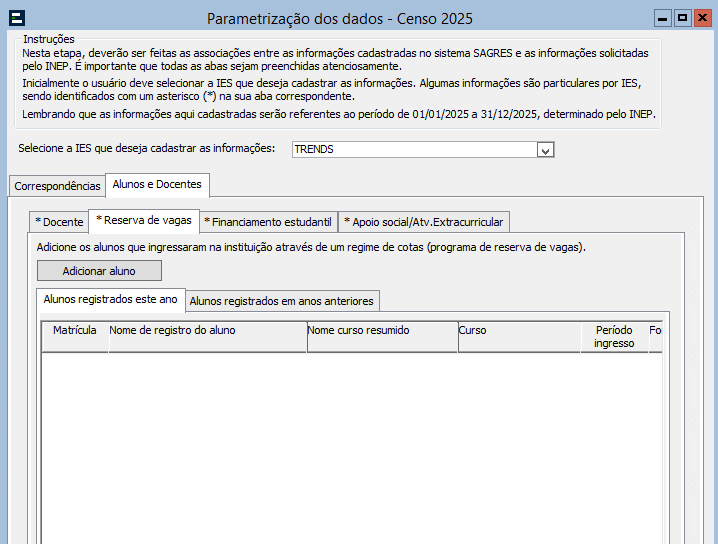This screenshot has width=718, height=544.
Task: Open the Docente sub-tab
Action: point(59,222)
